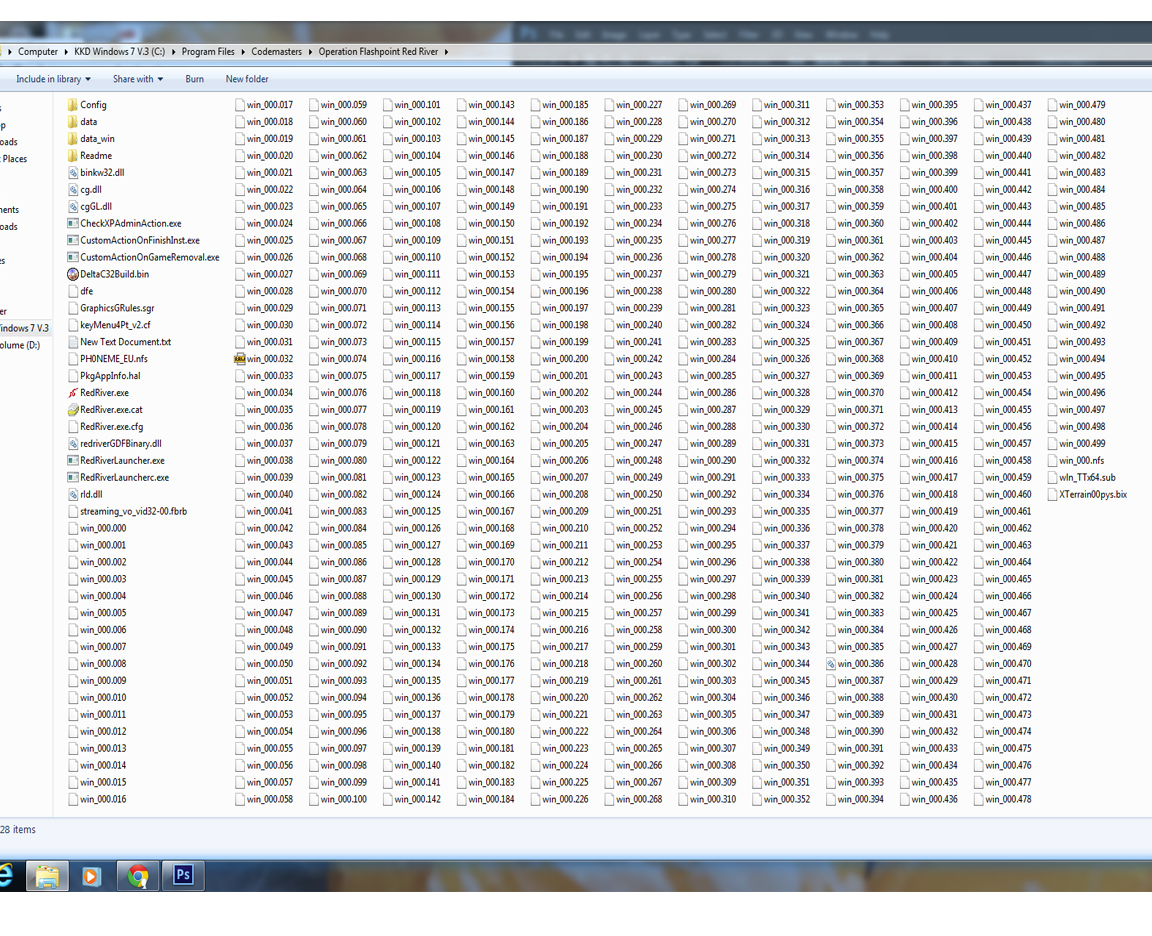Create a New folder from toolbar

tap(246, 79)
